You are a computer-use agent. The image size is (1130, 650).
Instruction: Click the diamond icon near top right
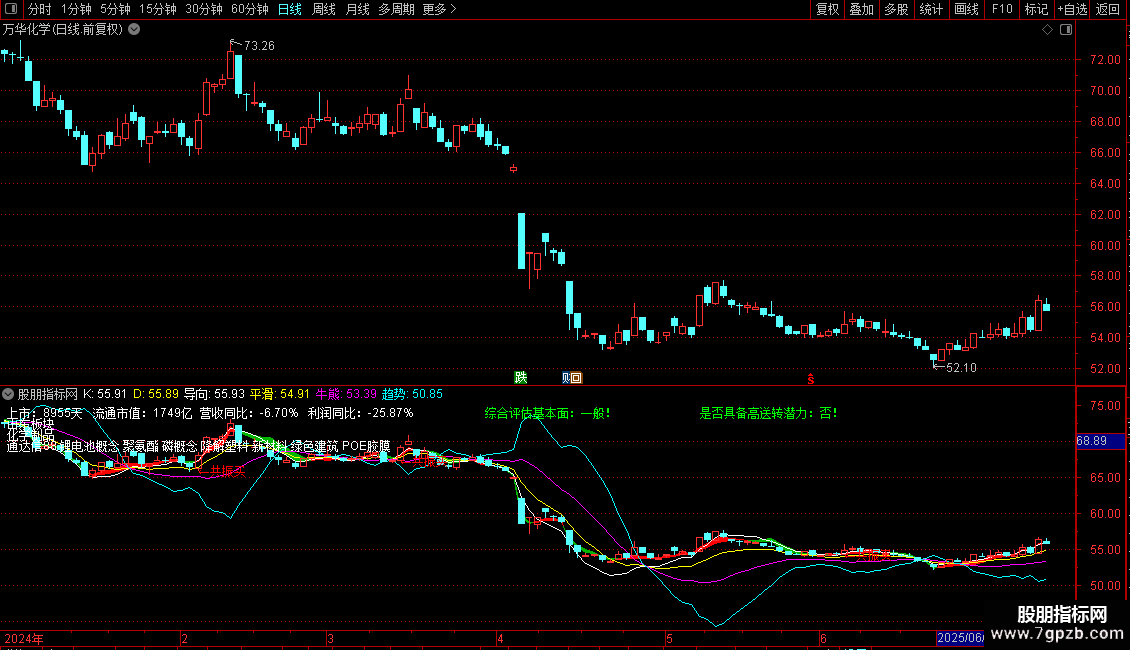(x=1047, y=30)
